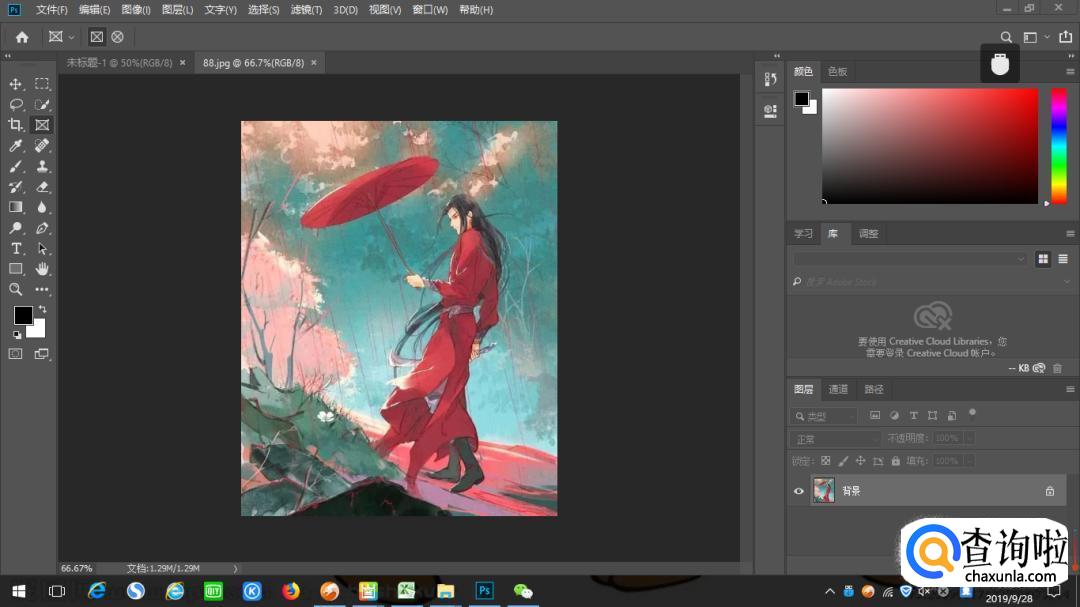Open the Color panel flyout menu

[x=1070, y=72]
